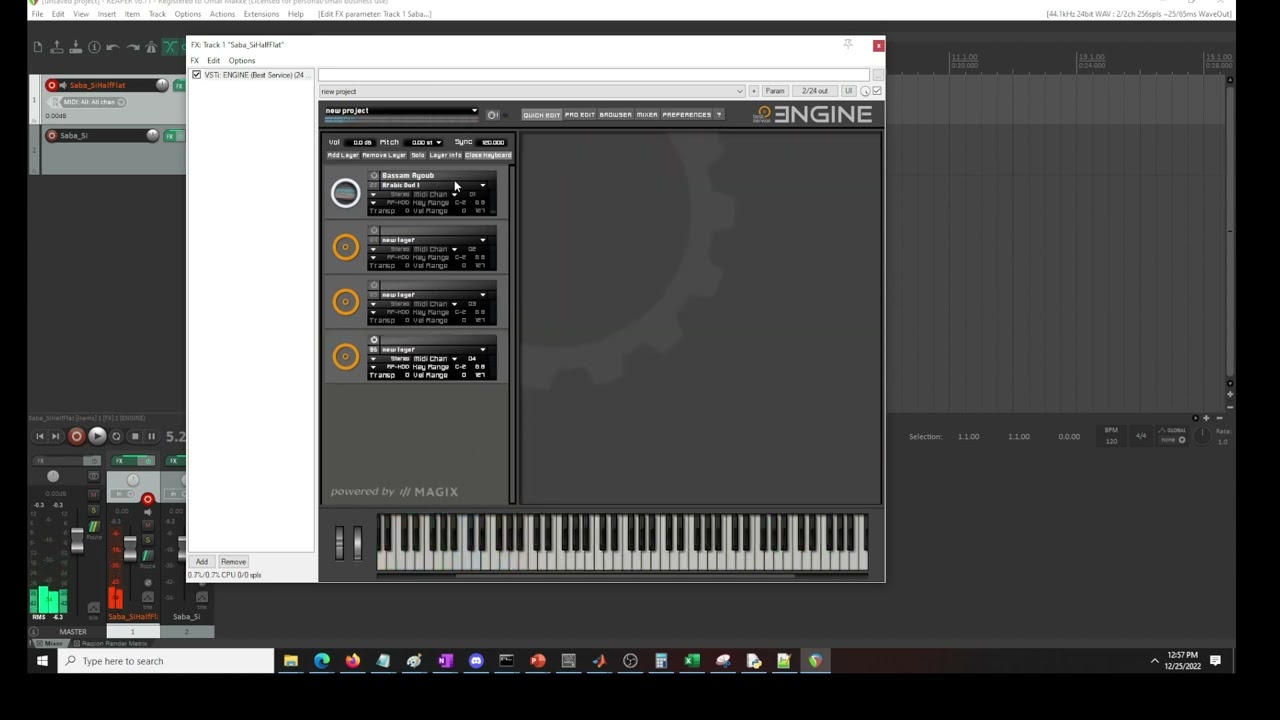Open Midi Chan dropdown on the fourth layer
Viewport: 1280px width, 720px height.
click(x=454, y=359)
